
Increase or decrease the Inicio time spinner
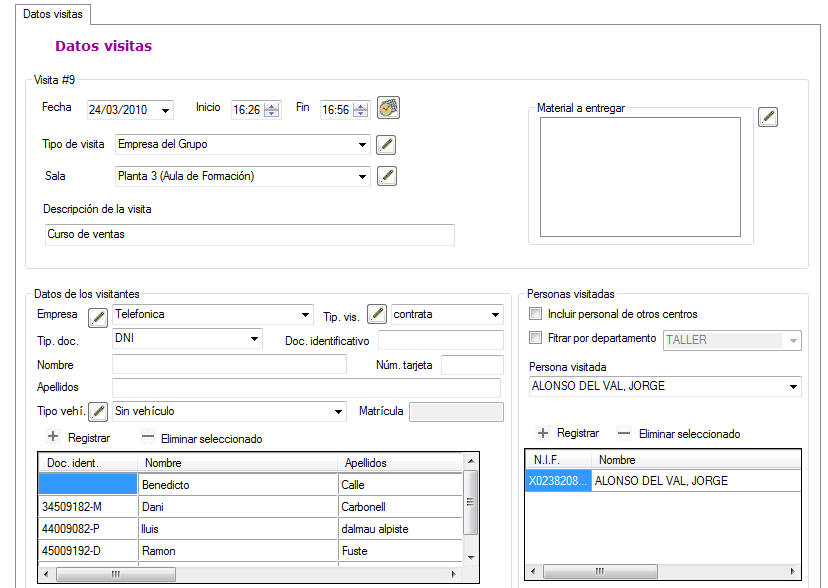coord(271,110)
